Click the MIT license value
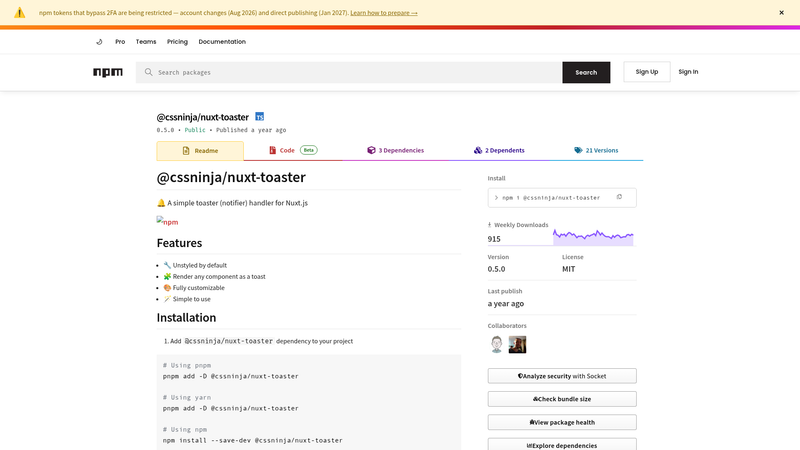This screenshot has width=800, height=450. coord(568,269)
